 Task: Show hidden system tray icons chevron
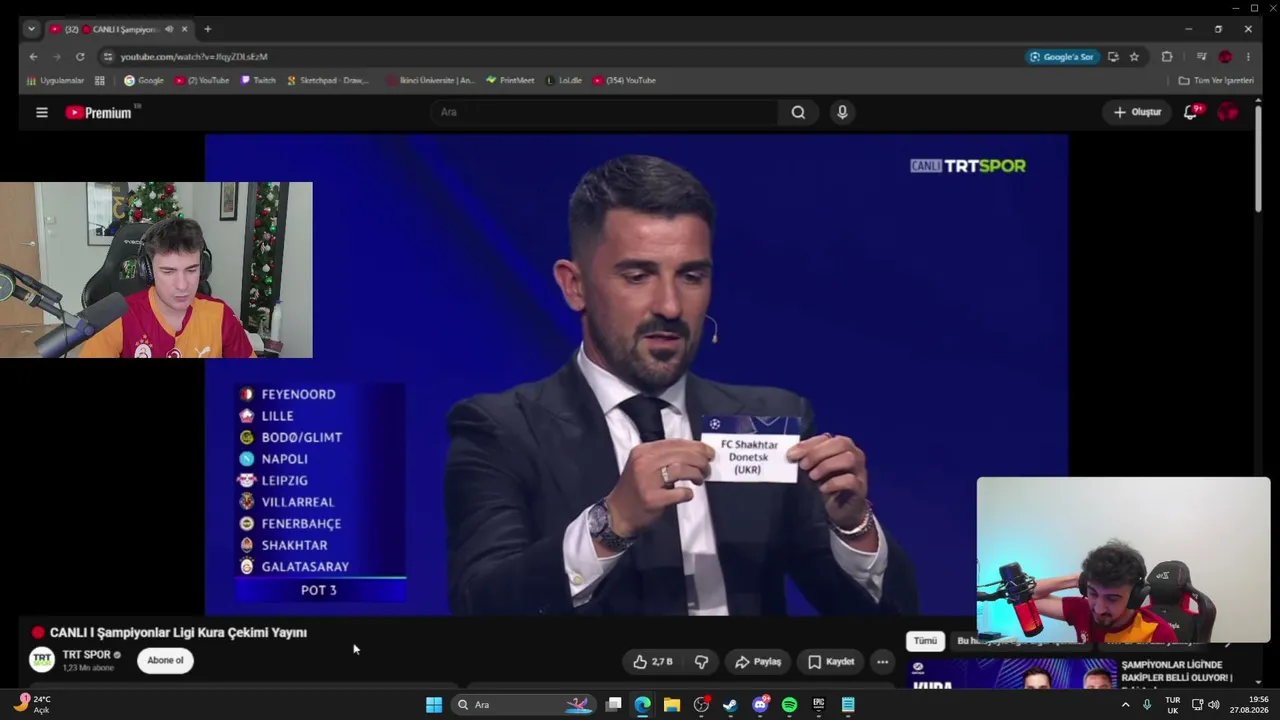point(1125,705)
